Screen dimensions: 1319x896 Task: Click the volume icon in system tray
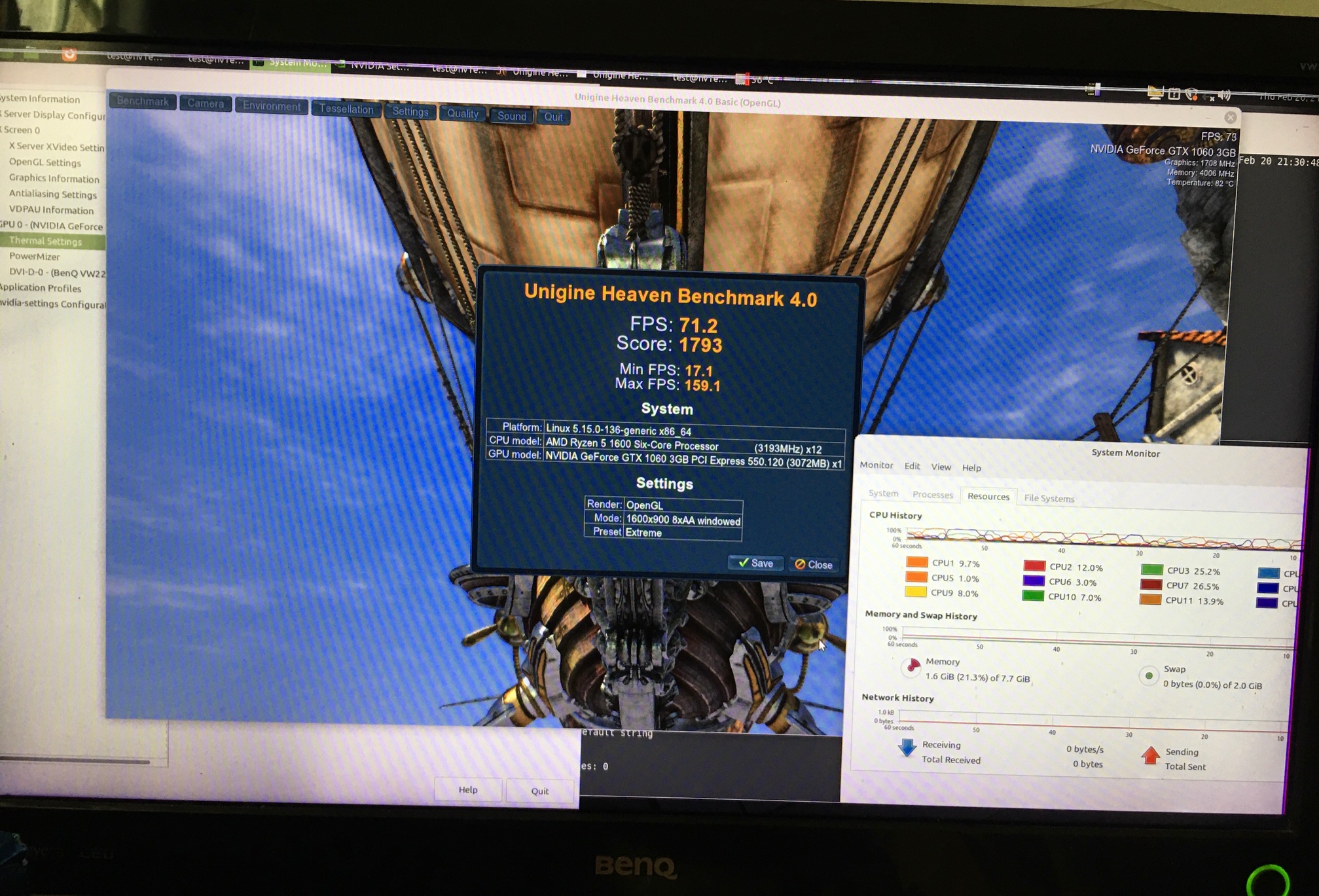click(x=1225, y=96)
